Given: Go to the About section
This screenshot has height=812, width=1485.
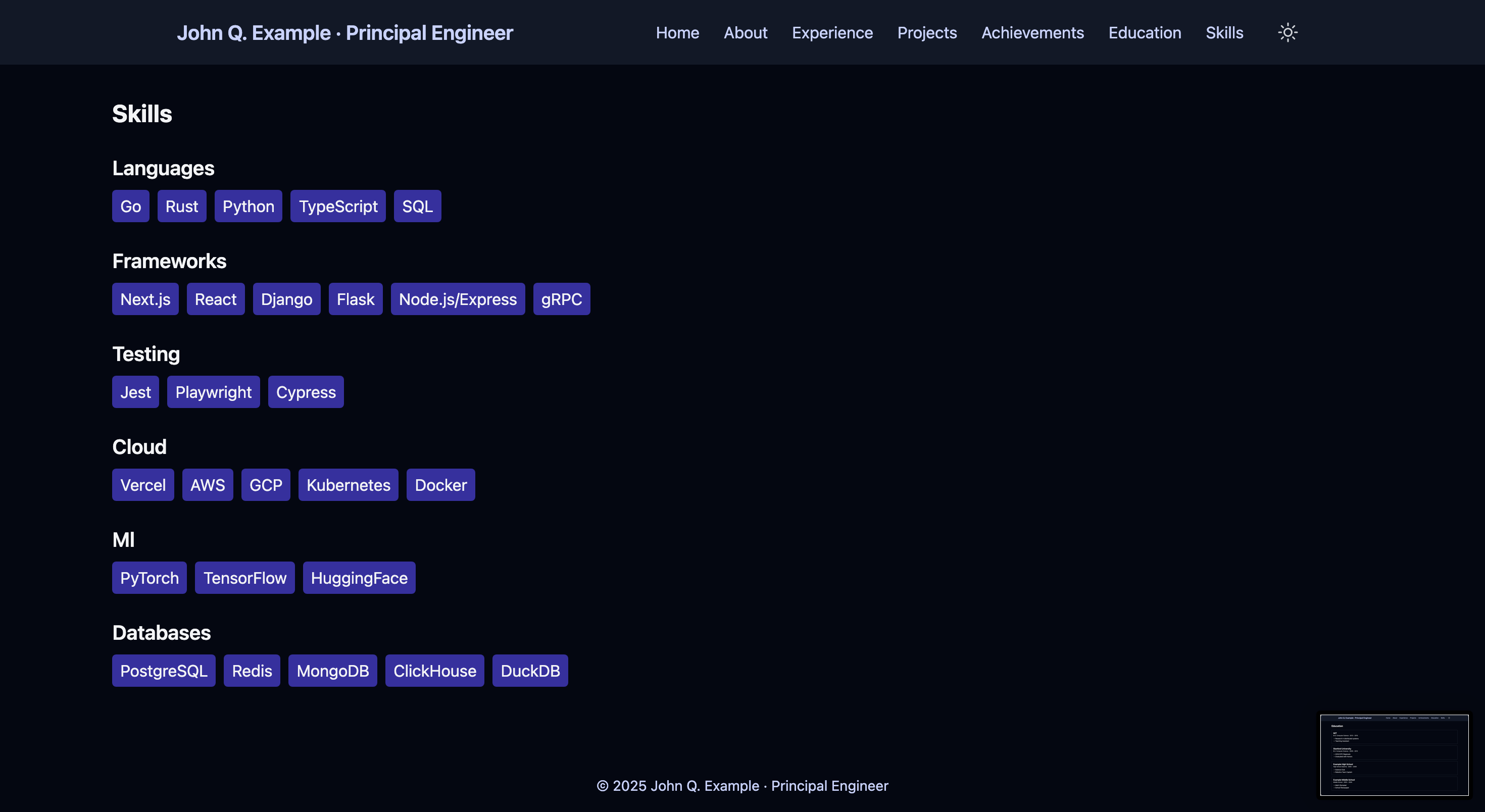Looking at the screenshot, I should click(x=746, y=33).
